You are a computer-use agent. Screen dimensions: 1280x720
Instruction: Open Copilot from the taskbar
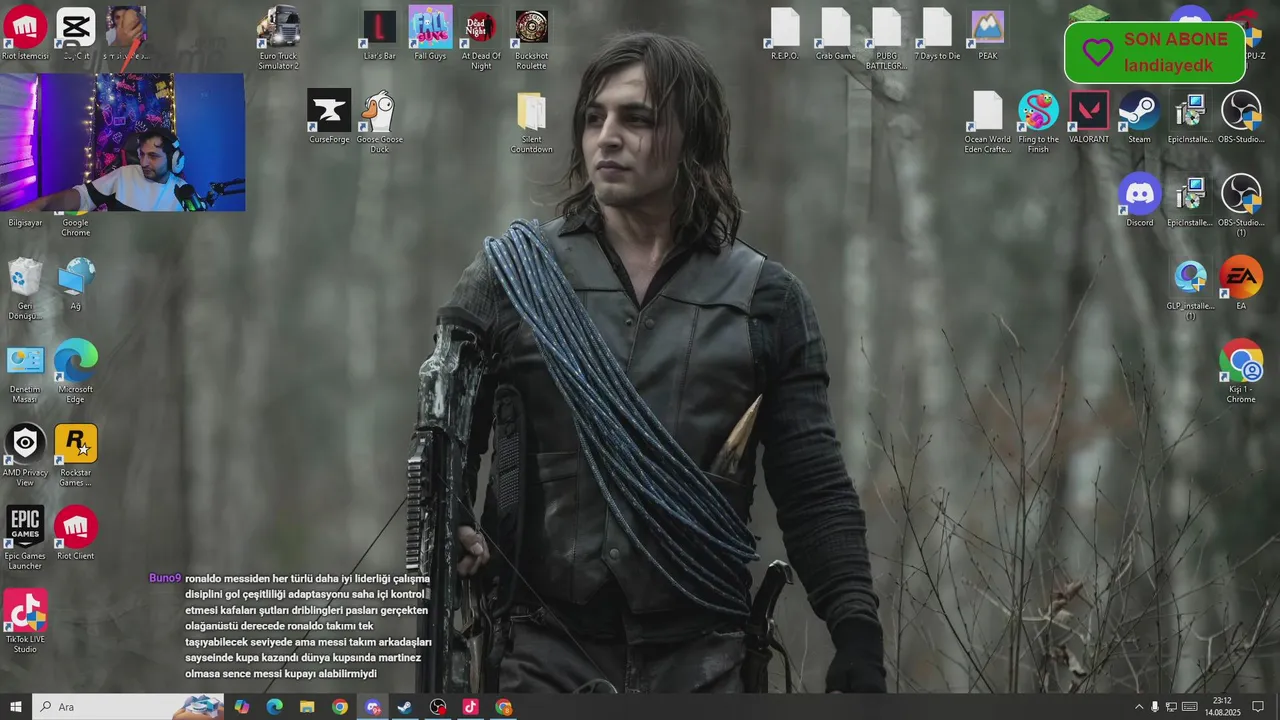(x=242, y=707)
